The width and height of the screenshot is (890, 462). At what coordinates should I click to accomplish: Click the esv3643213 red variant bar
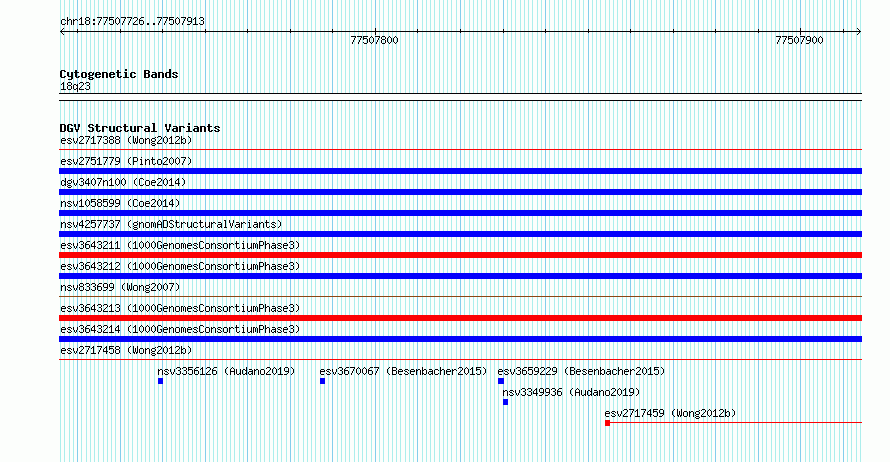pos(460,318)
